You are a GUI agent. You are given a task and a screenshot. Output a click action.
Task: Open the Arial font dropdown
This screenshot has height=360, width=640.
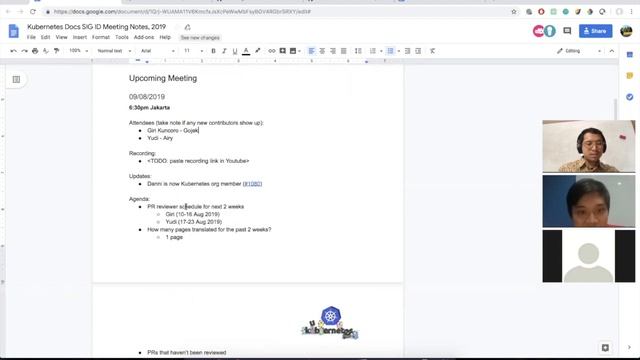pos(158,51)
